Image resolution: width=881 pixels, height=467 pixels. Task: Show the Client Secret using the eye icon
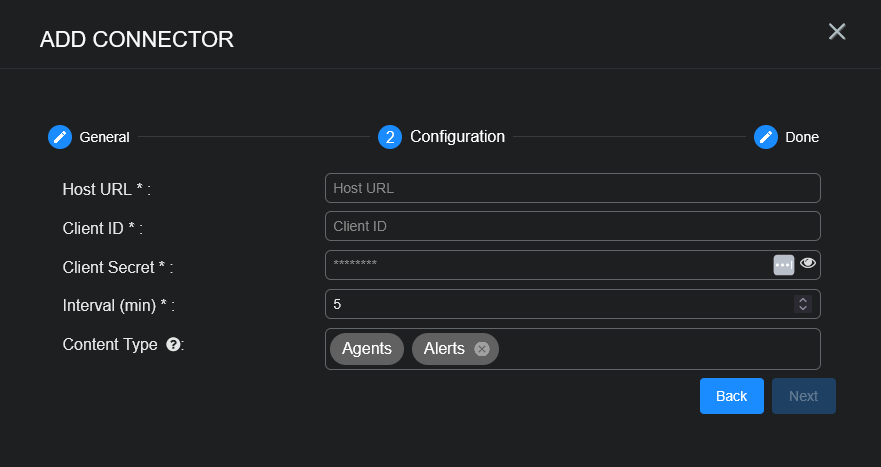(808, 264)
